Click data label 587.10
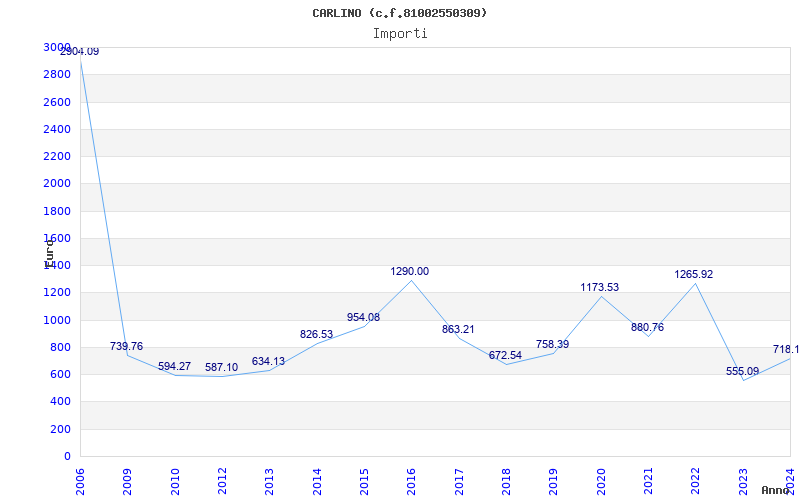 click(x=221, y=367)
